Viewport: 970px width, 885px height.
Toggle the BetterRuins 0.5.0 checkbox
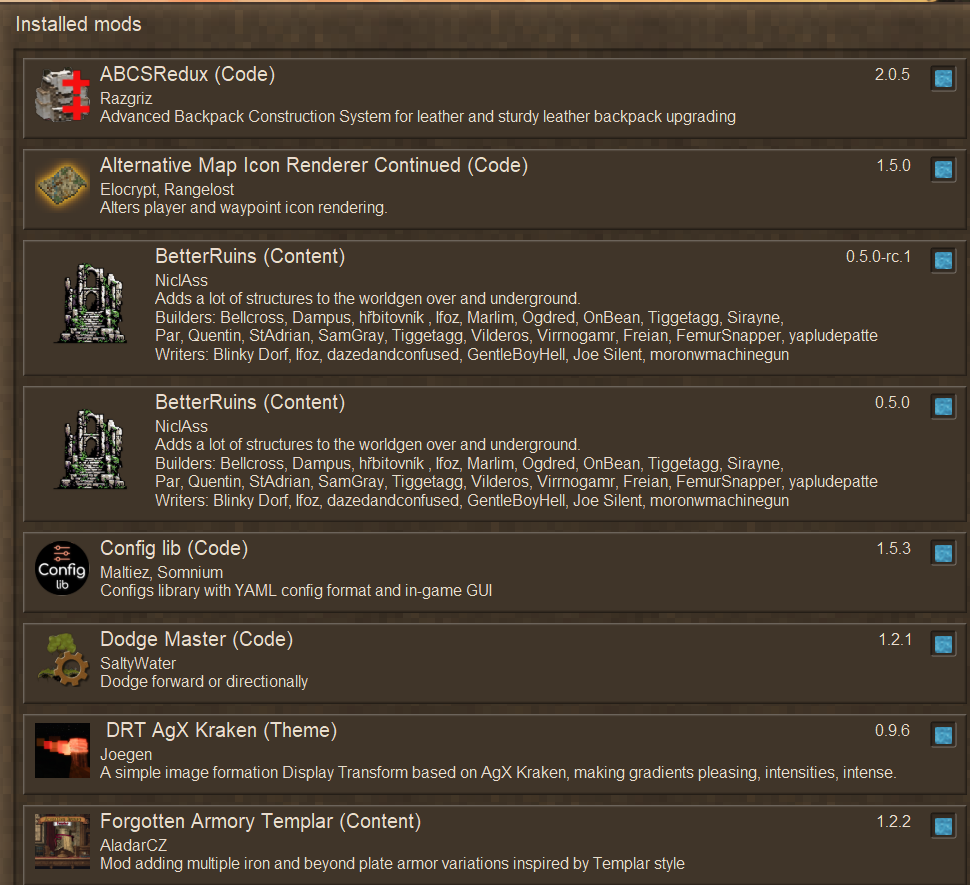point(943,406)
